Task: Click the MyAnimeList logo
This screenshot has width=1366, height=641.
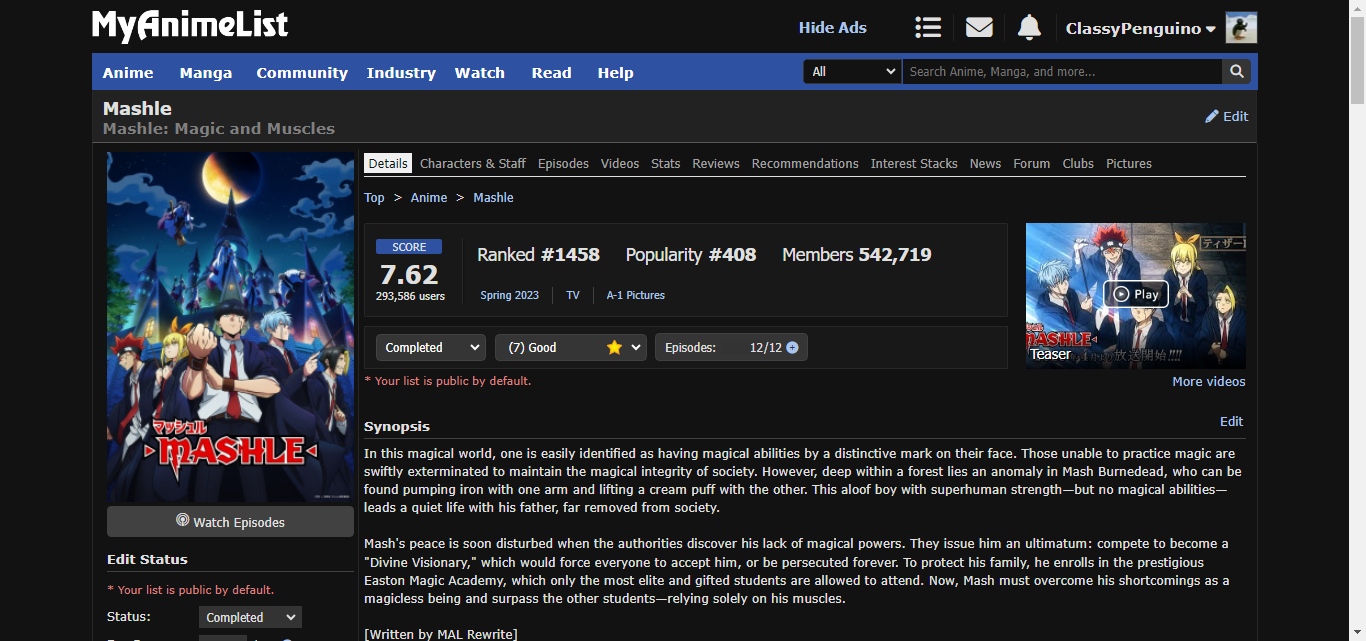Action: coord(190,26)
